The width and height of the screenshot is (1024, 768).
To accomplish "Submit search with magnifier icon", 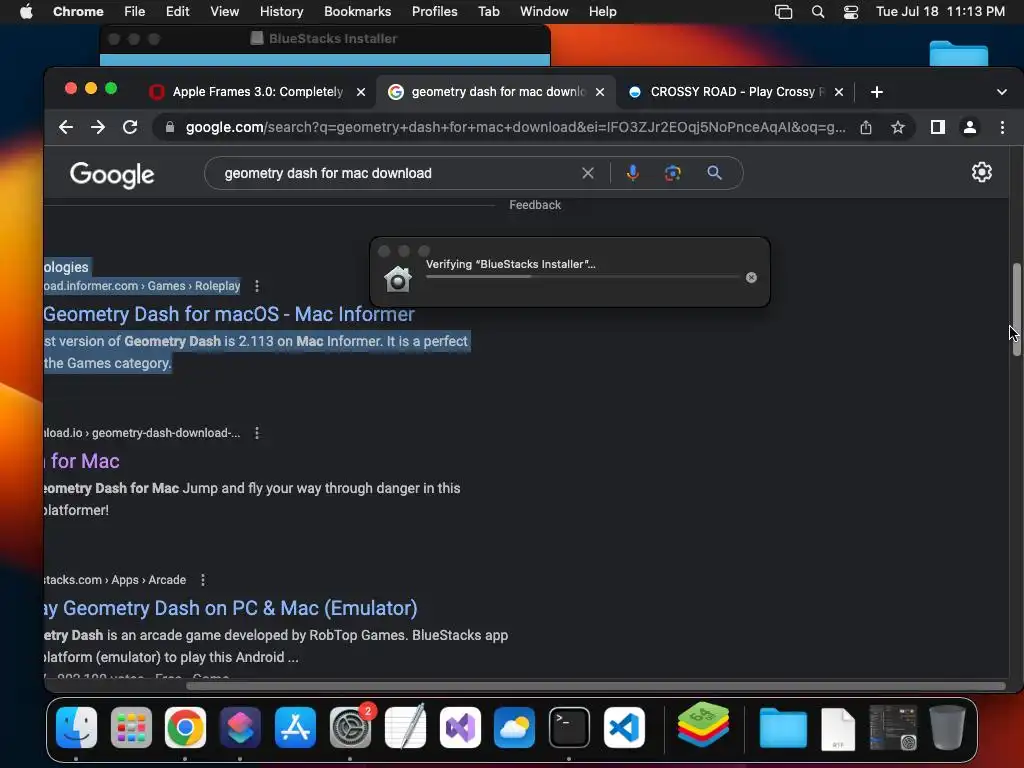I will 714,173.
